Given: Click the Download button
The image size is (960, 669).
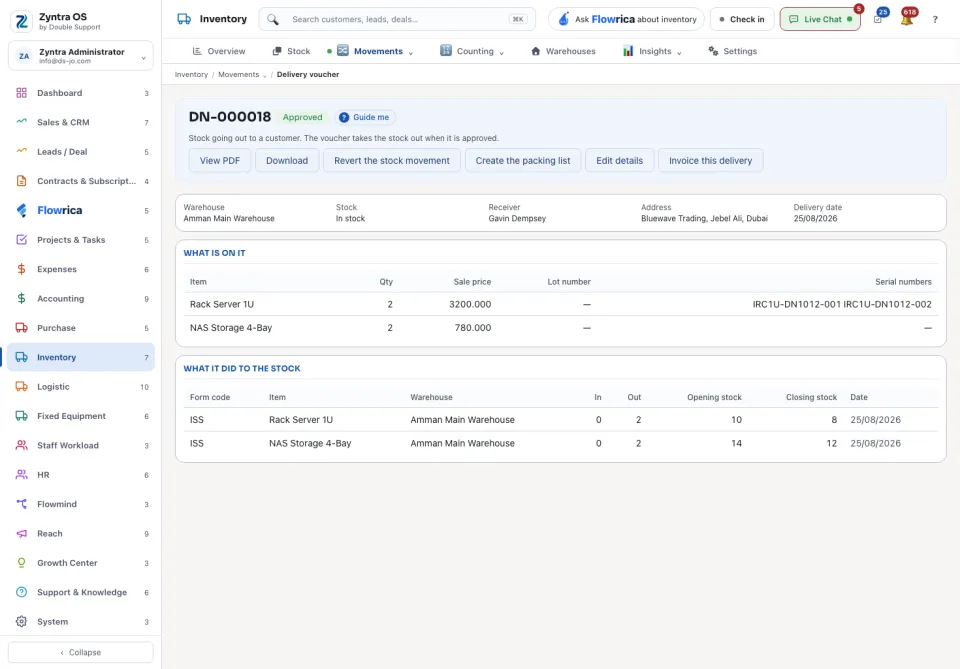Looking at the screenshot, I should pos(287,160).
